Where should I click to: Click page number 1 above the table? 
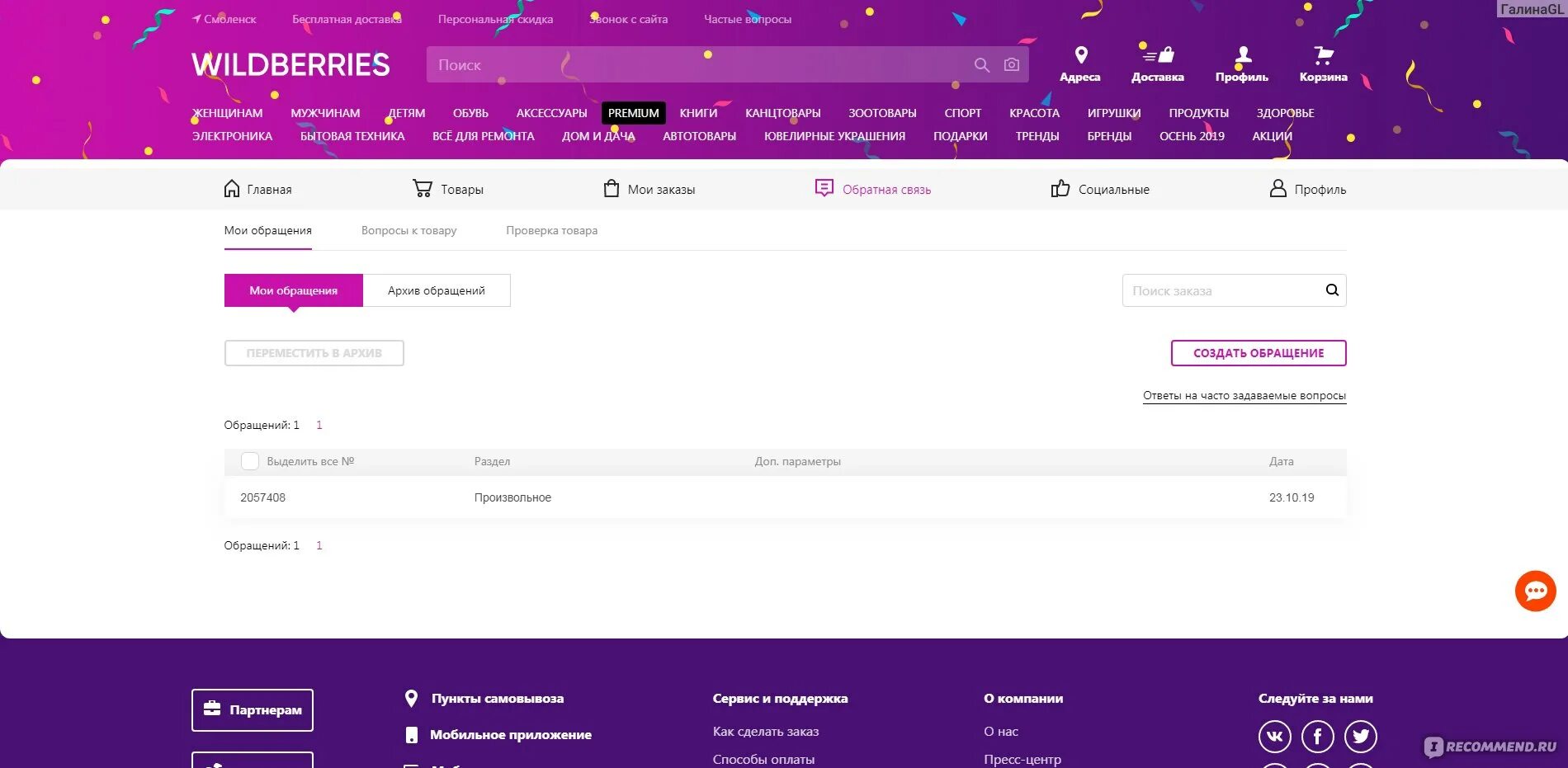click(x=319, y=425)
